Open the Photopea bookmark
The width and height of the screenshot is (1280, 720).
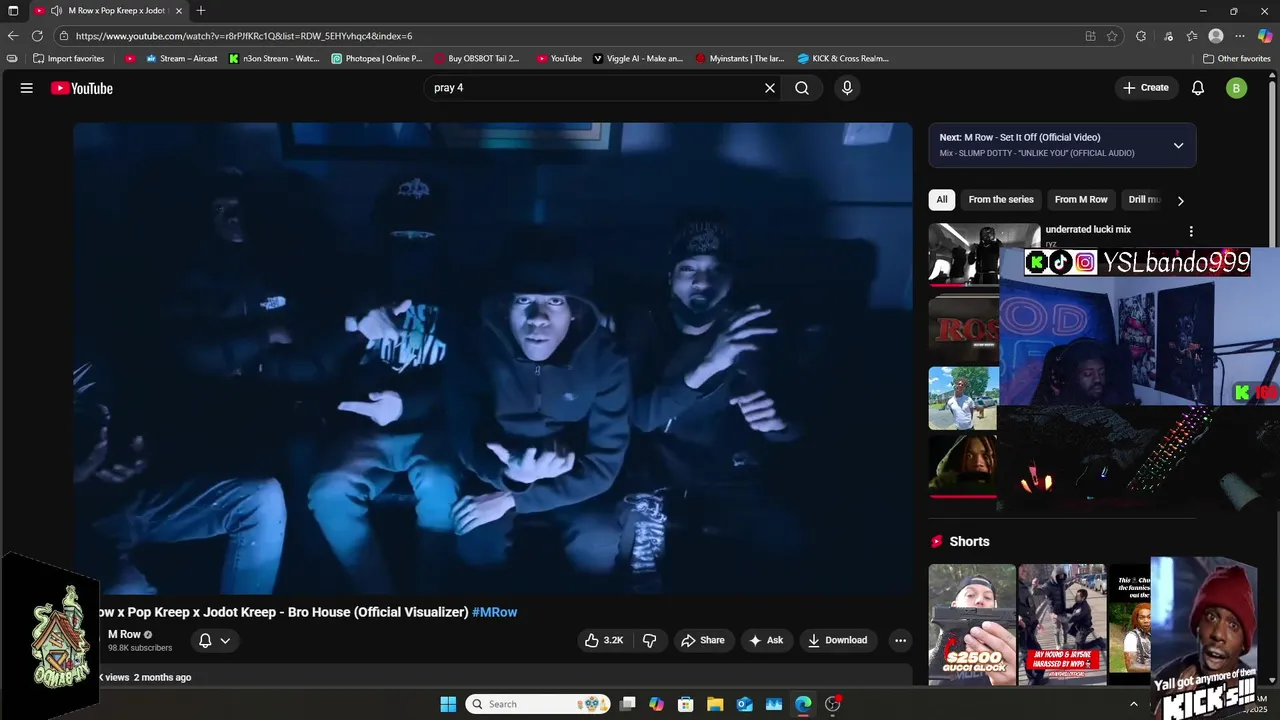point(377,59)
